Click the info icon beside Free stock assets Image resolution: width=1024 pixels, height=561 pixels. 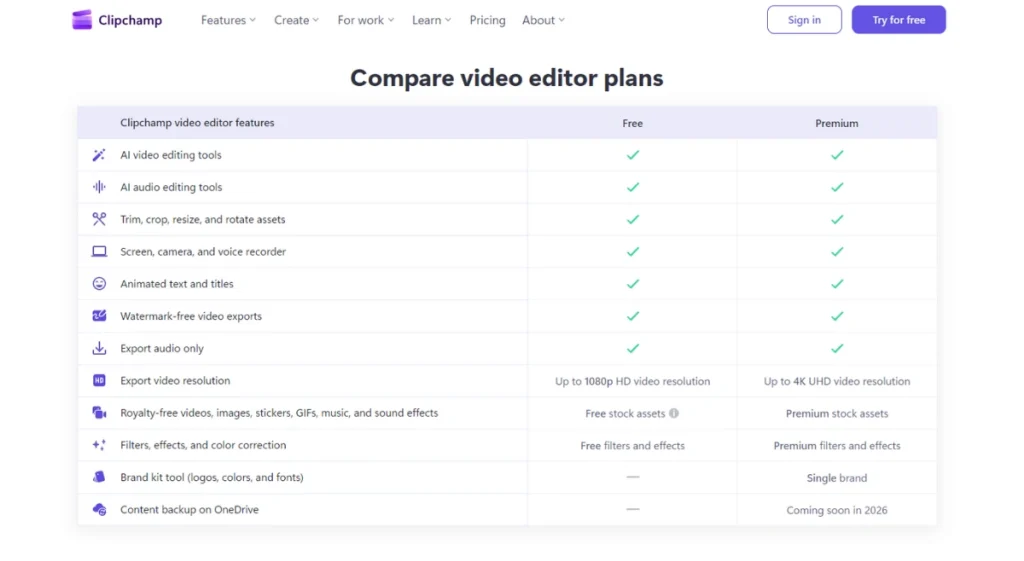(x=674, y=413)
